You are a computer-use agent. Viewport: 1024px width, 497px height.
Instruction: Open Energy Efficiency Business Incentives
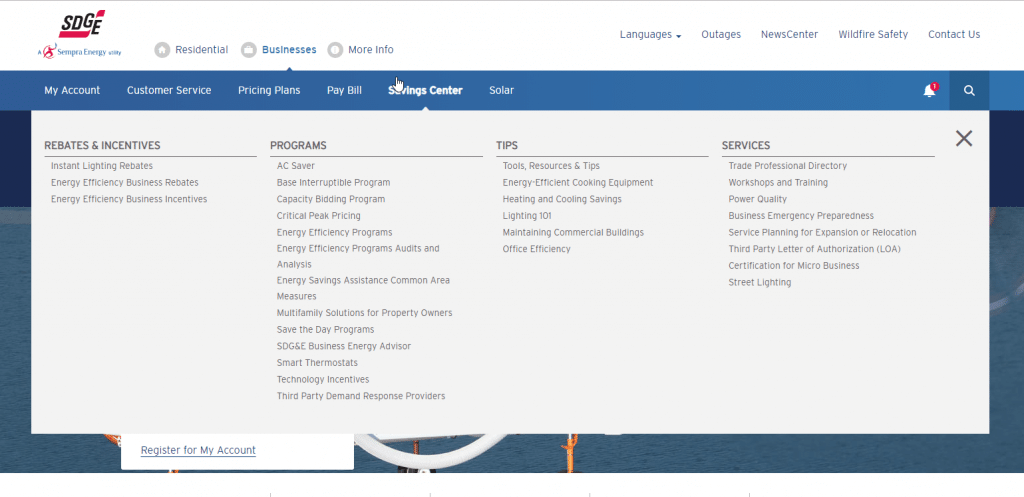tap(129, 199)
